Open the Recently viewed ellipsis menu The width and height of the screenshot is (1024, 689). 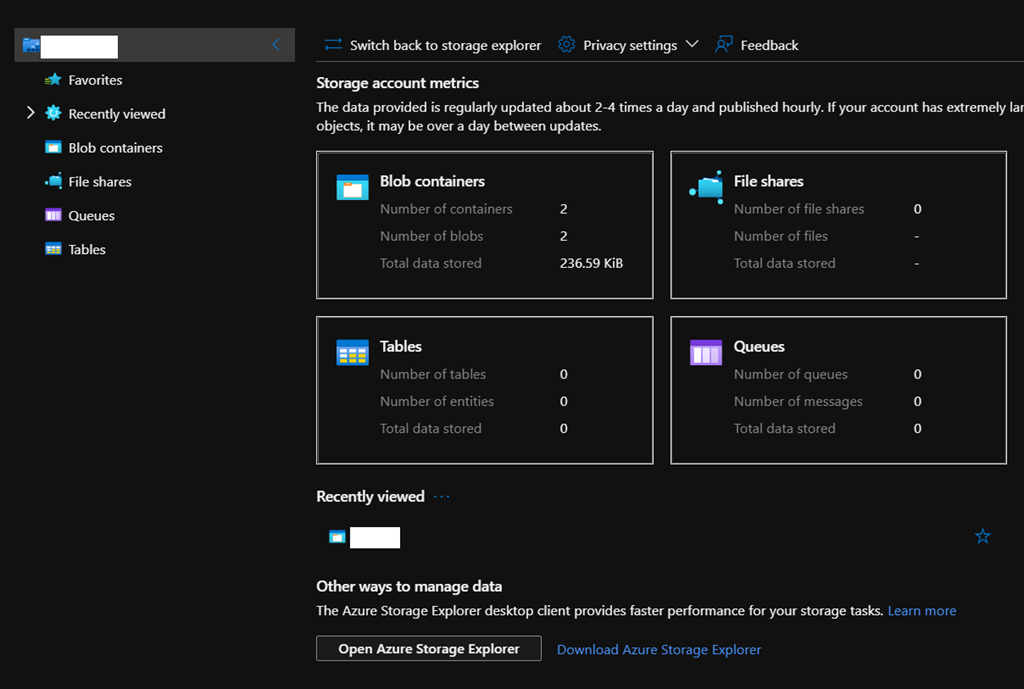pos(442,497)
